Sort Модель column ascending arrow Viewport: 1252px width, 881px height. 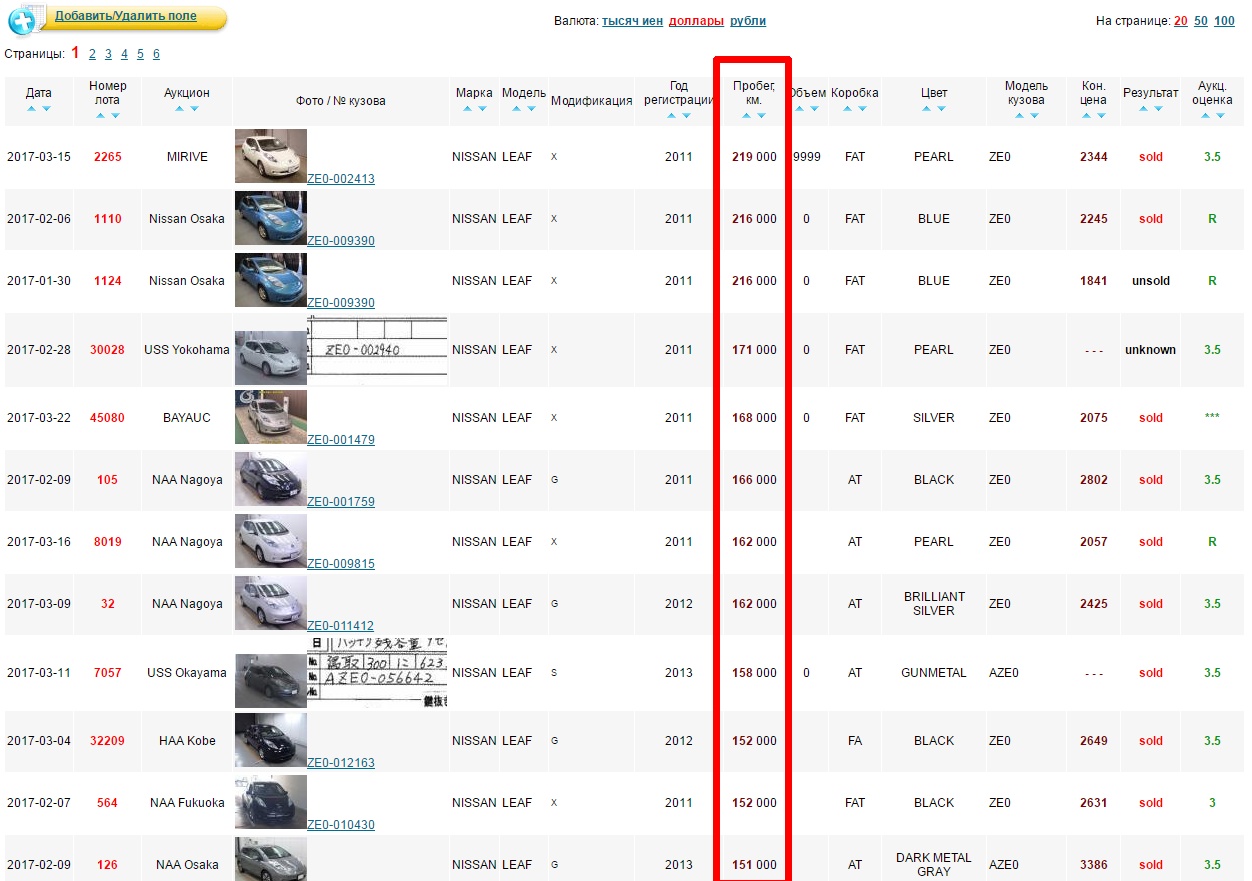tap(516, 108)
